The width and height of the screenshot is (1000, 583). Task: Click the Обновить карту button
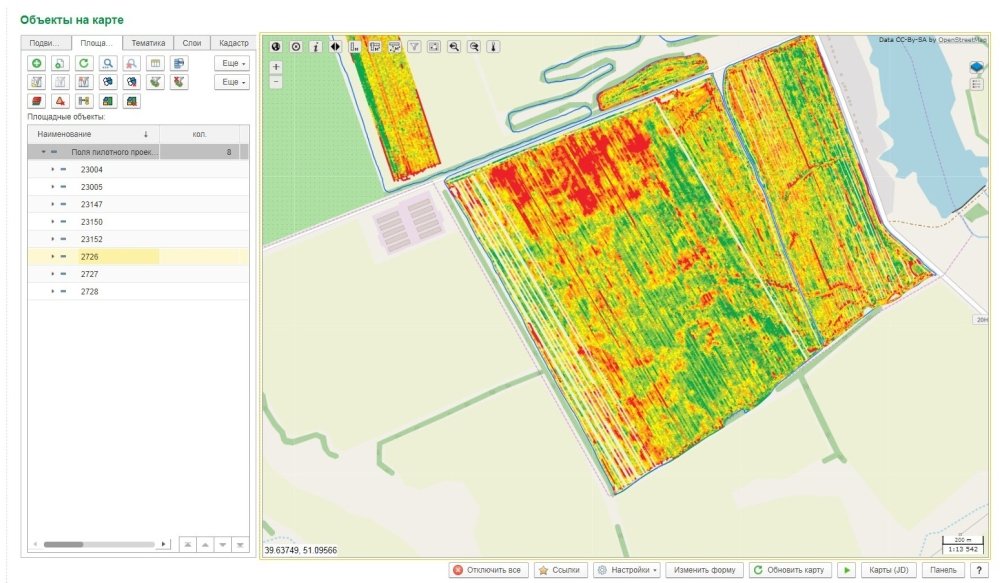789,570
